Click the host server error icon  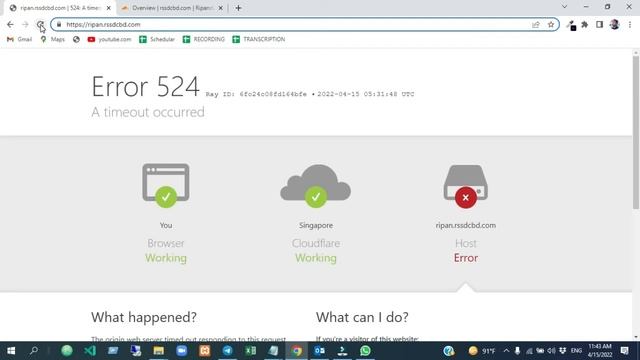[x=466, y=186]
